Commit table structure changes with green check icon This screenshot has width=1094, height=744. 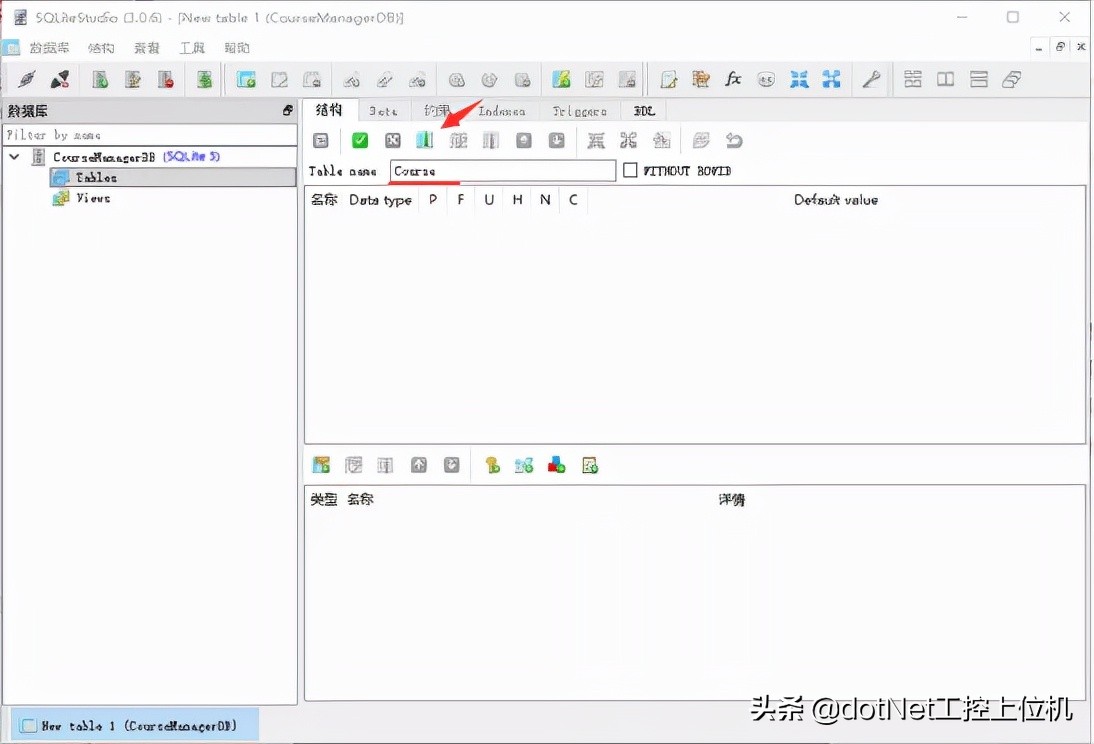[359, 140]
